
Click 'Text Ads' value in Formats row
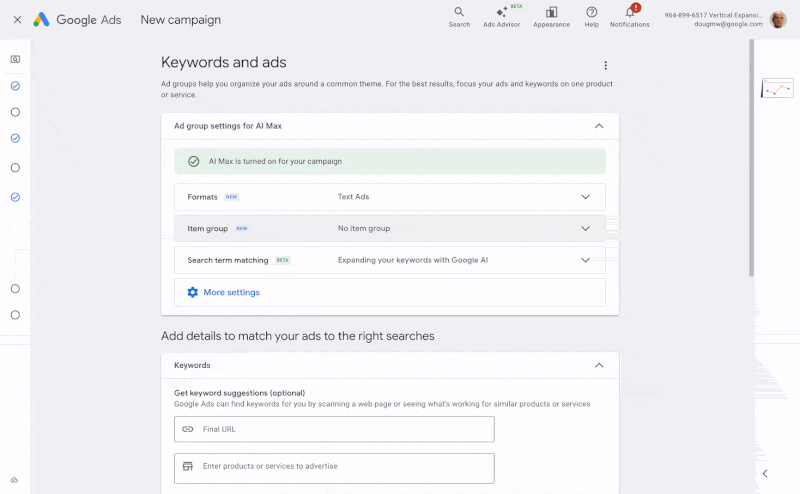pyautogui.click(x=353, y=196)
